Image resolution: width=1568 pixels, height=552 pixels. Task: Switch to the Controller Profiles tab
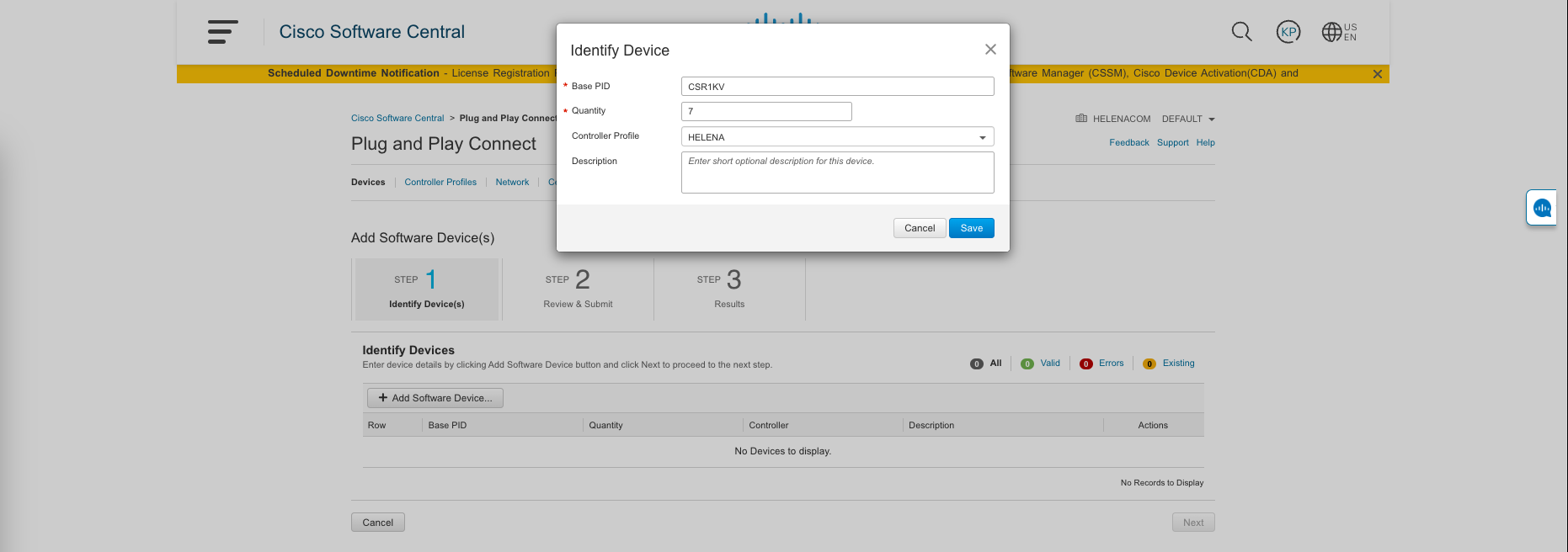440,182
